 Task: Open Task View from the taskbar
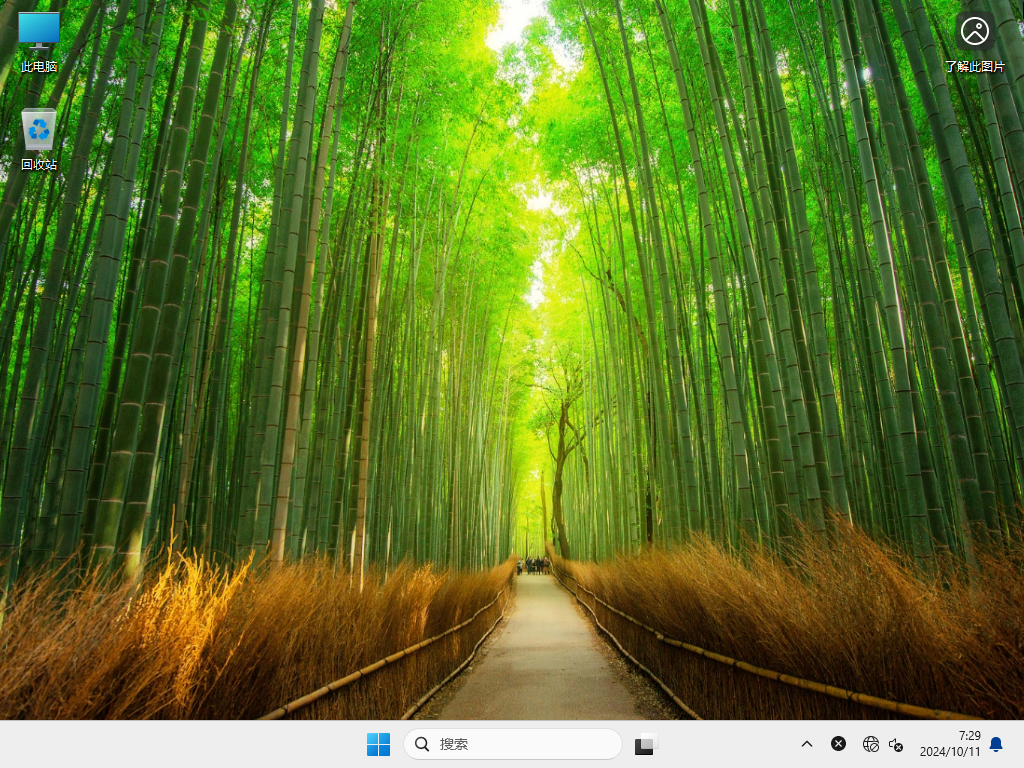pos(646,744)
